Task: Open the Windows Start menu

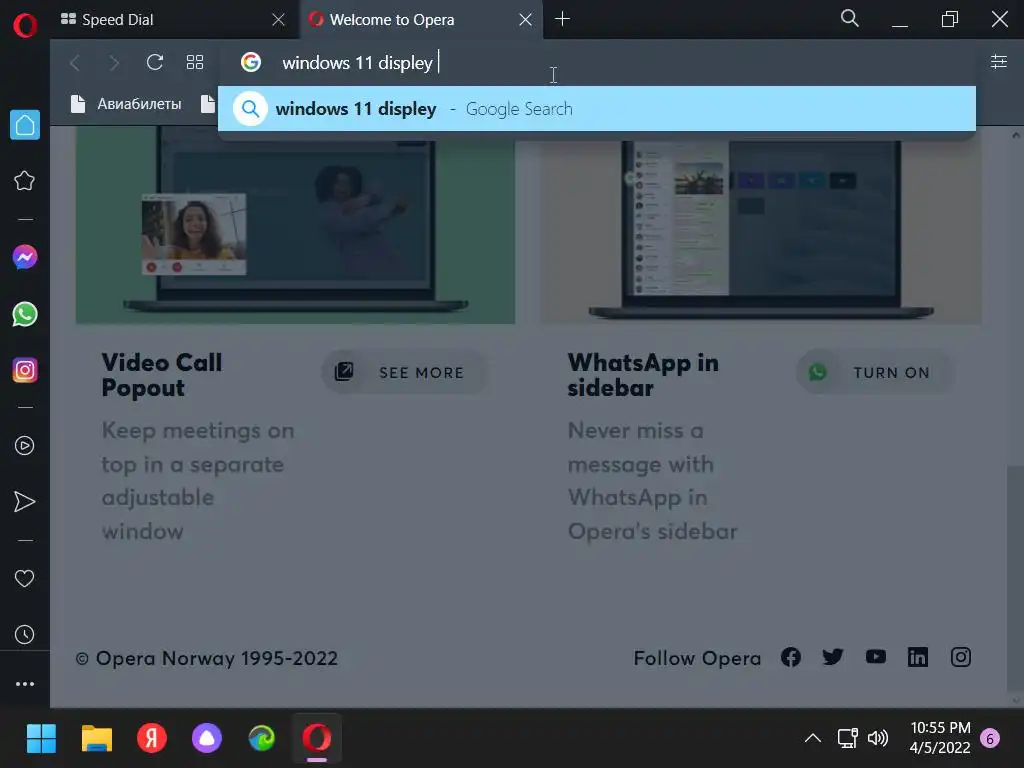Action: pos(41,739)
